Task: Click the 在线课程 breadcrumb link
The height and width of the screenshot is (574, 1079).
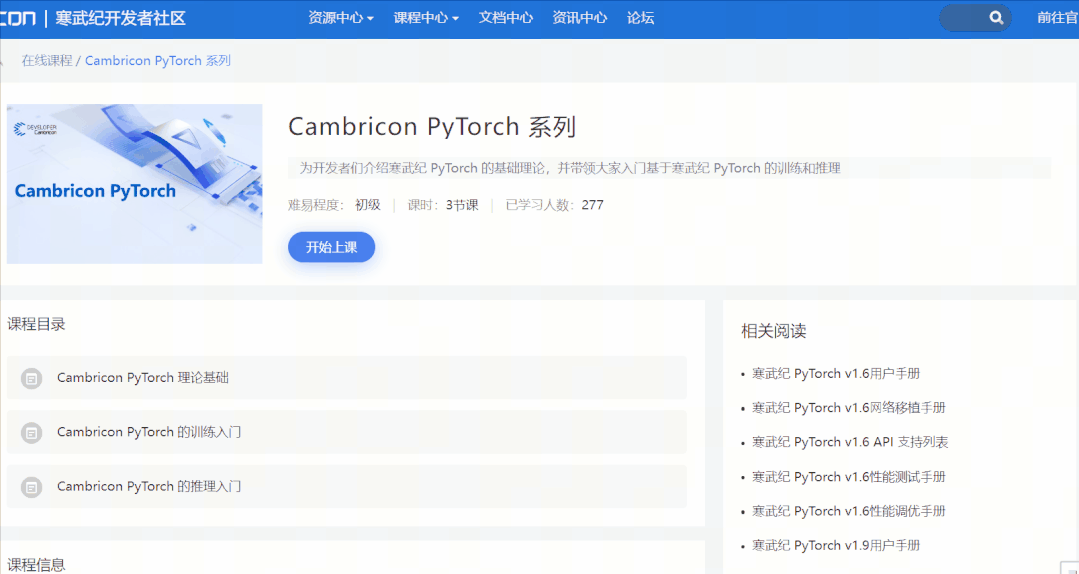Action: coord(47,61)
